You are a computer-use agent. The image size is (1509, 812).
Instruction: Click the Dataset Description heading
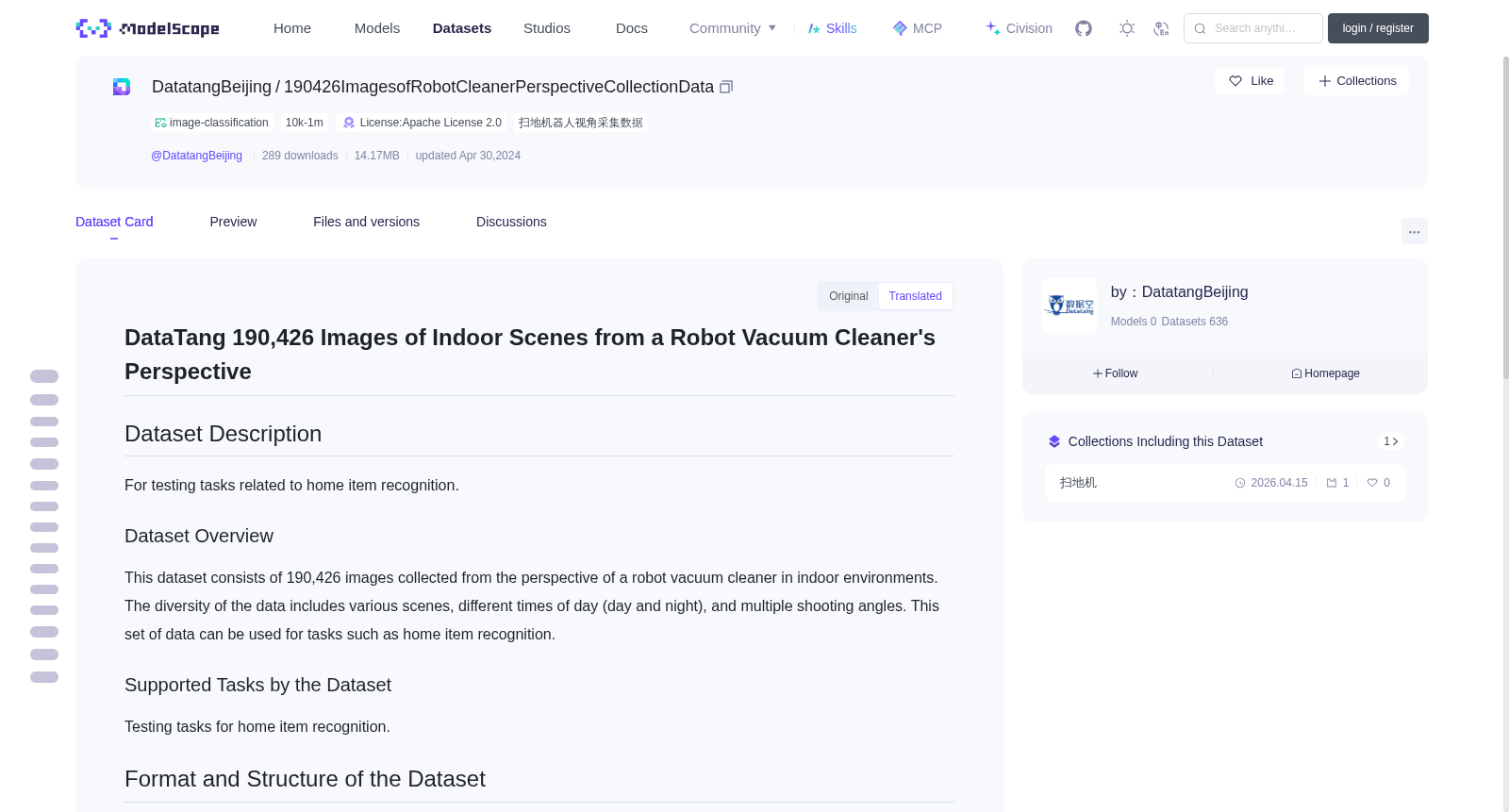pyautogui.click(x=223, y=434)
